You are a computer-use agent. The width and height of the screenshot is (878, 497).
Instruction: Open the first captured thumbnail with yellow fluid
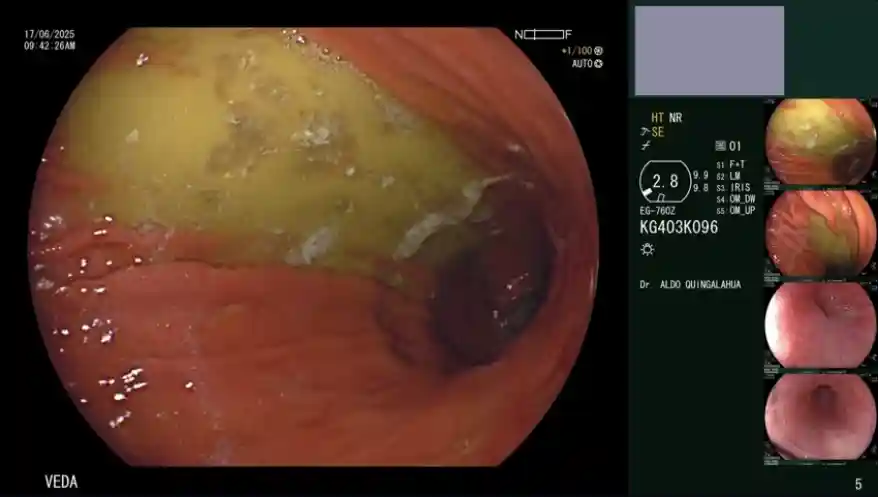[820, 141]
